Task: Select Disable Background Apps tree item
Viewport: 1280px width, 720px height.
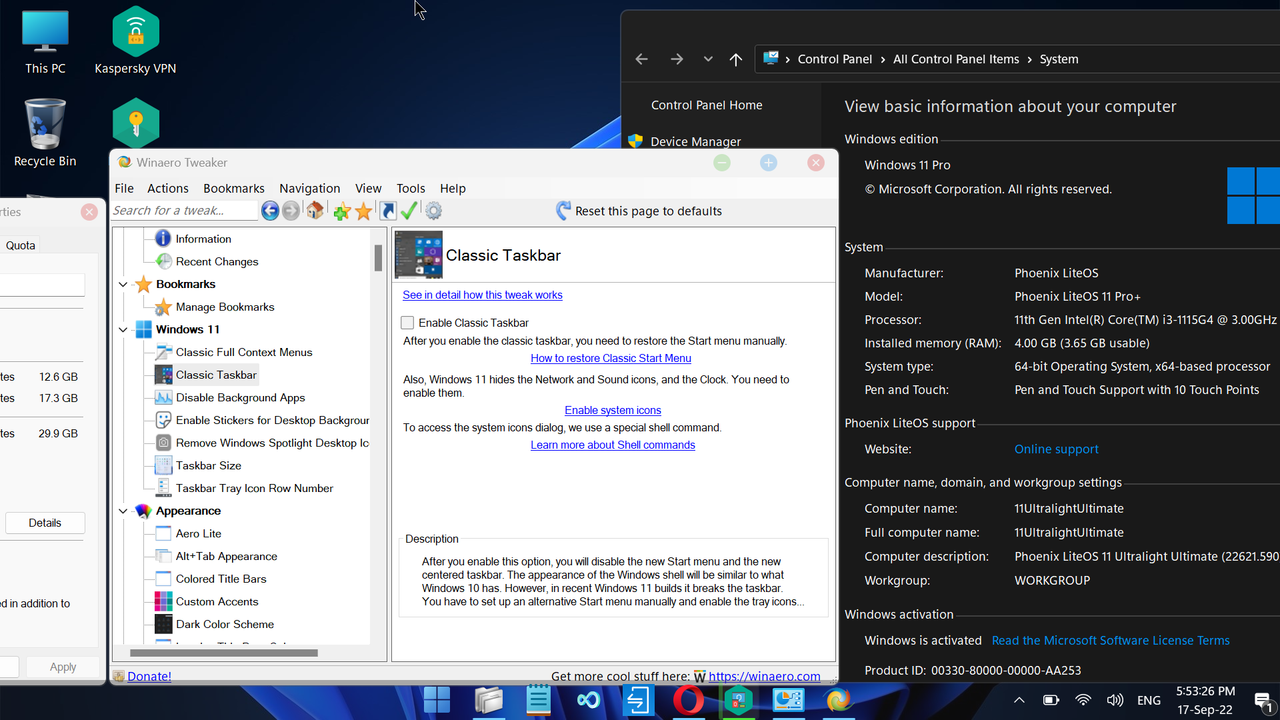Action: pos(240,398)
